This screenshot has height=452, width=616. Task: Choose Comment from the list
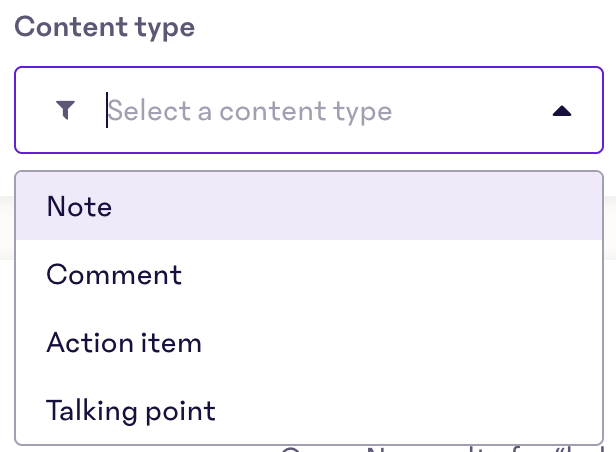click(309, 274)
